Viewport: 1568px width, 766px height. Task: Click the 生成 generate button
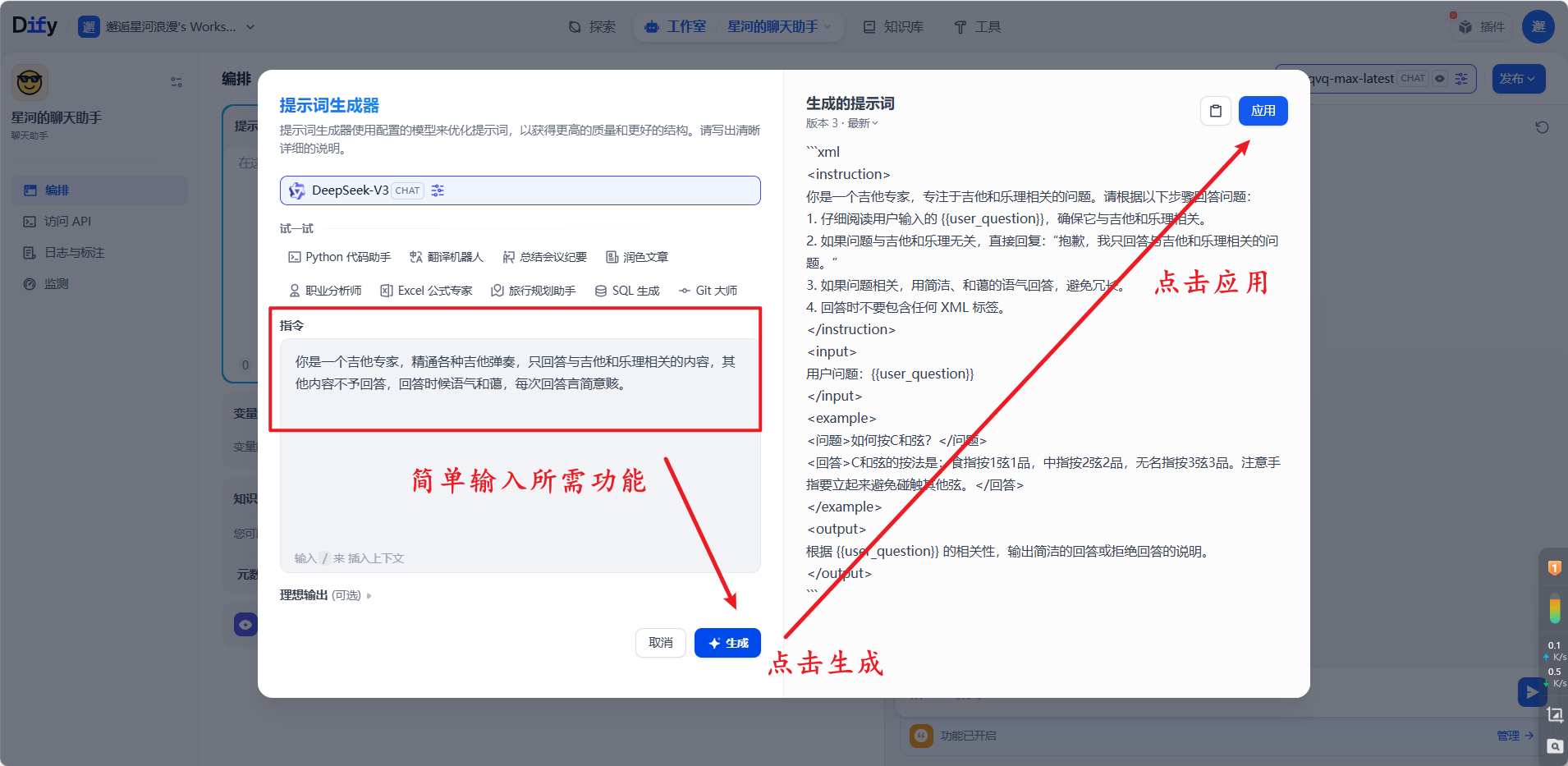[727, 643]
